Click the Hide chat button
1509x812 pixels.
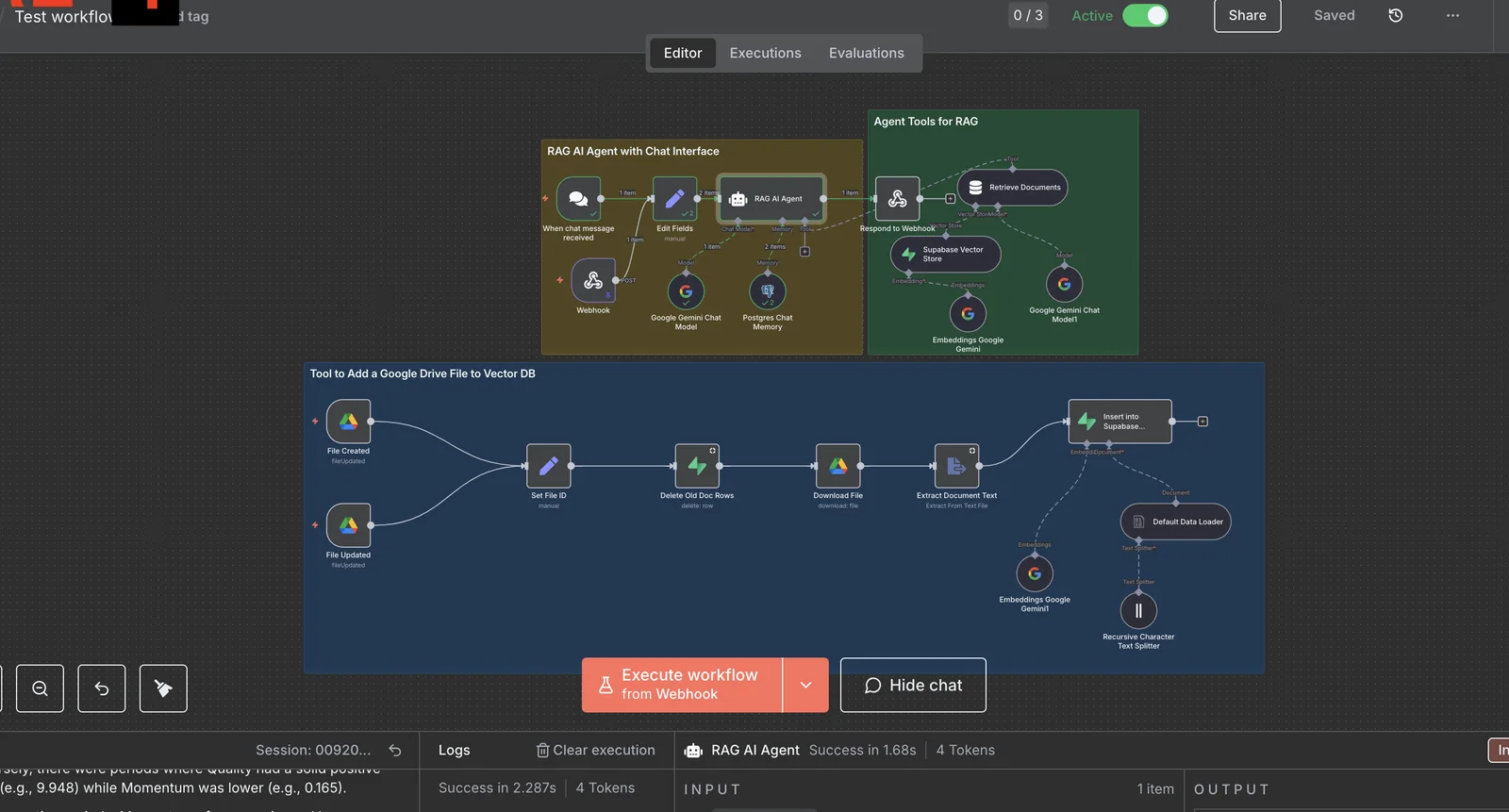coord(913,686)
